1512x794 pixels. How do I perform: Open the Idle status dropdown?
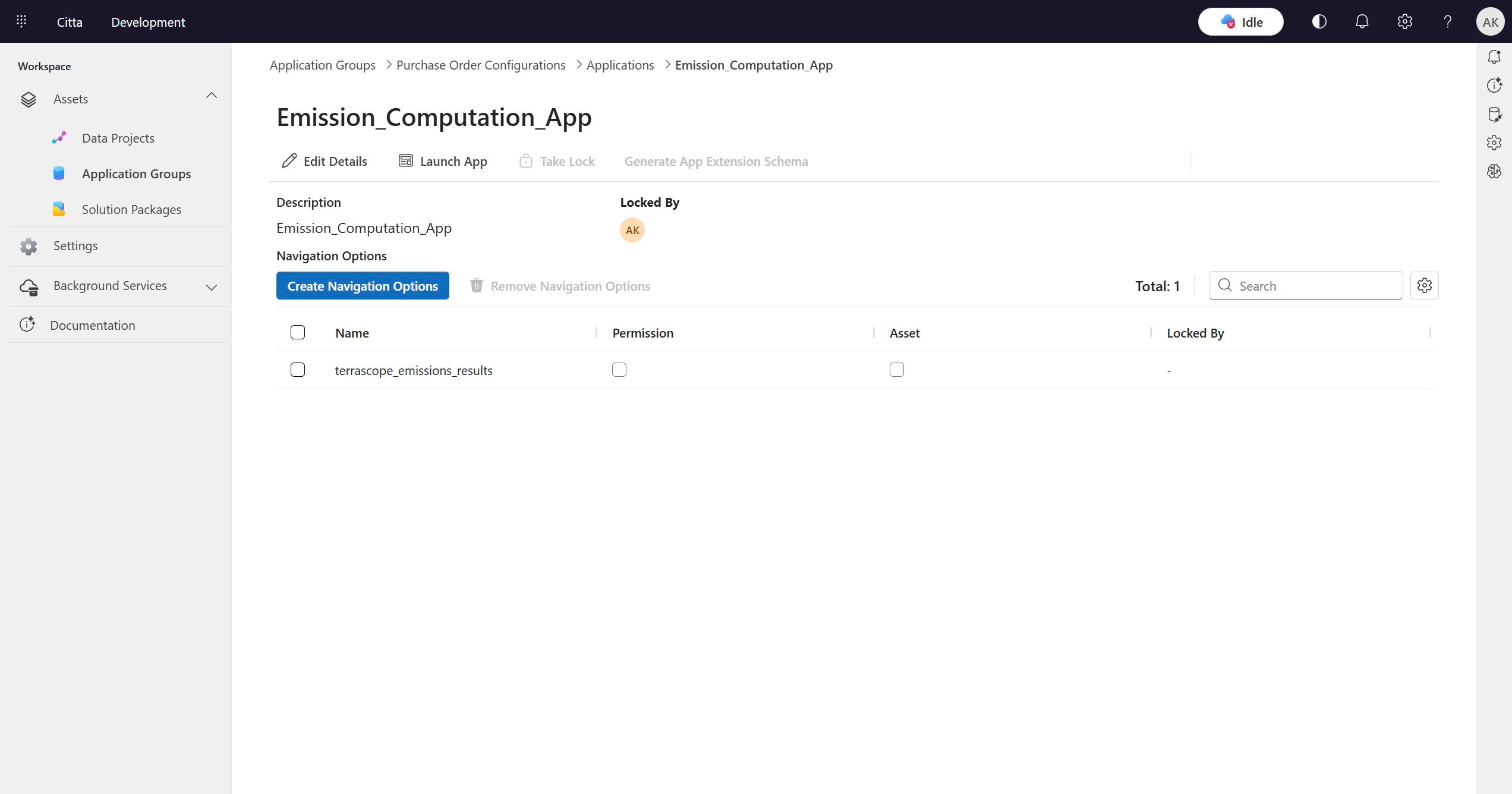1240,22
